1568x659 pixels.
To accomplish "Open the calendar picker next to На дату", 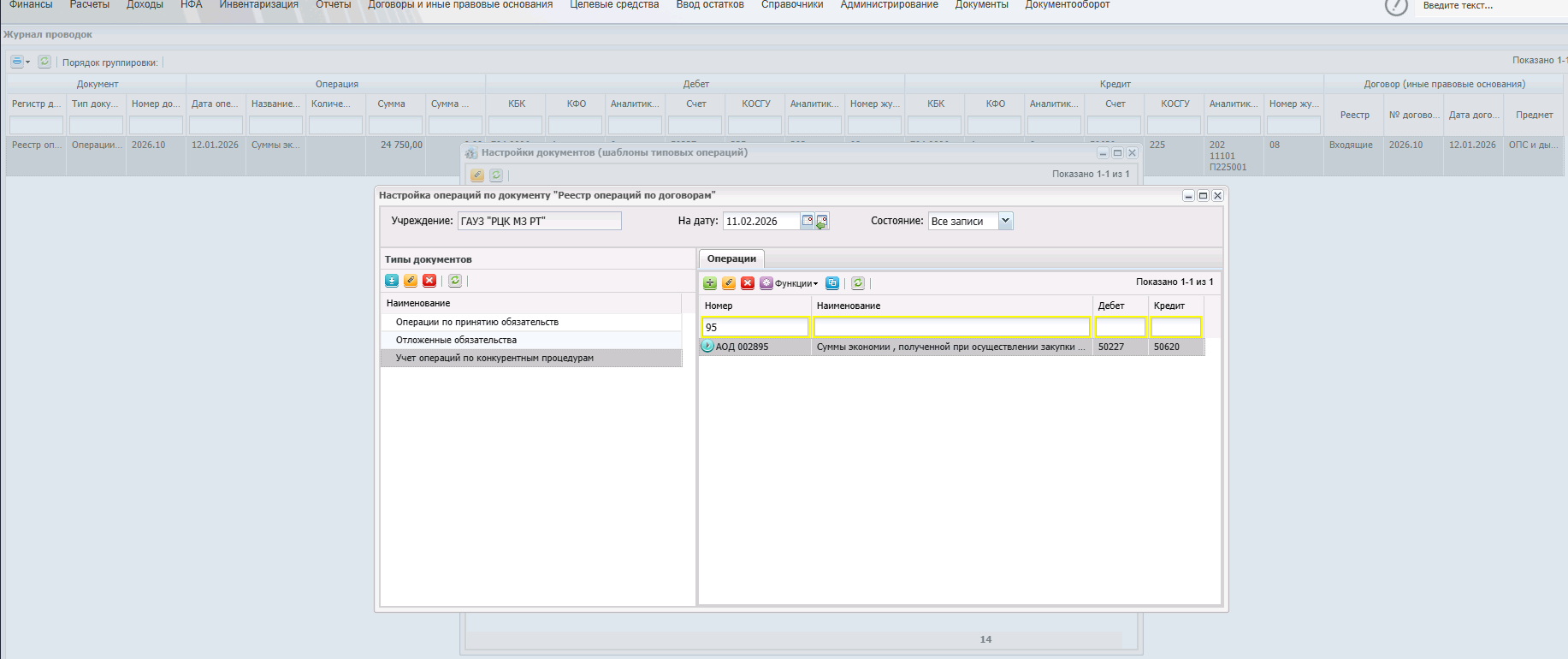I will click(x=807, y=221).
